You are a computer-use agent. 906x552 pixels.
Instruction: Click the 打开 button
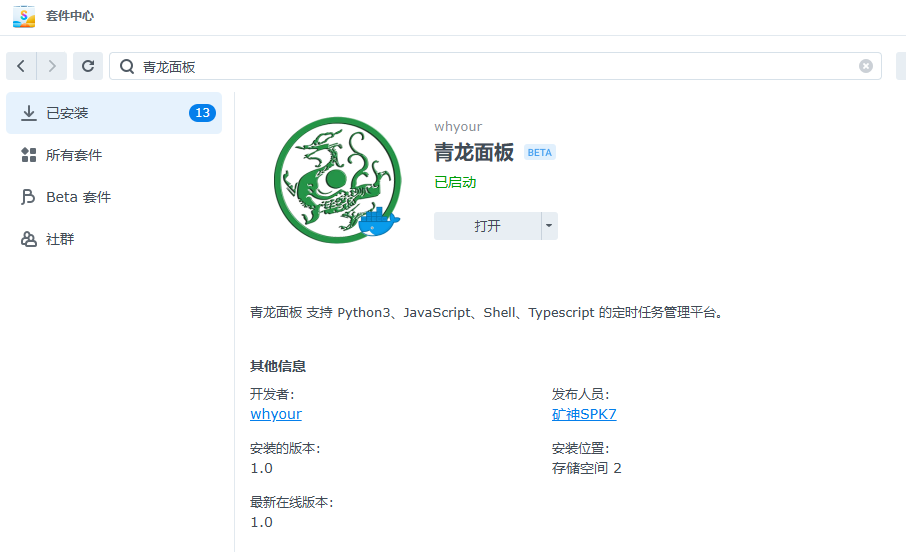pos(487,226)
